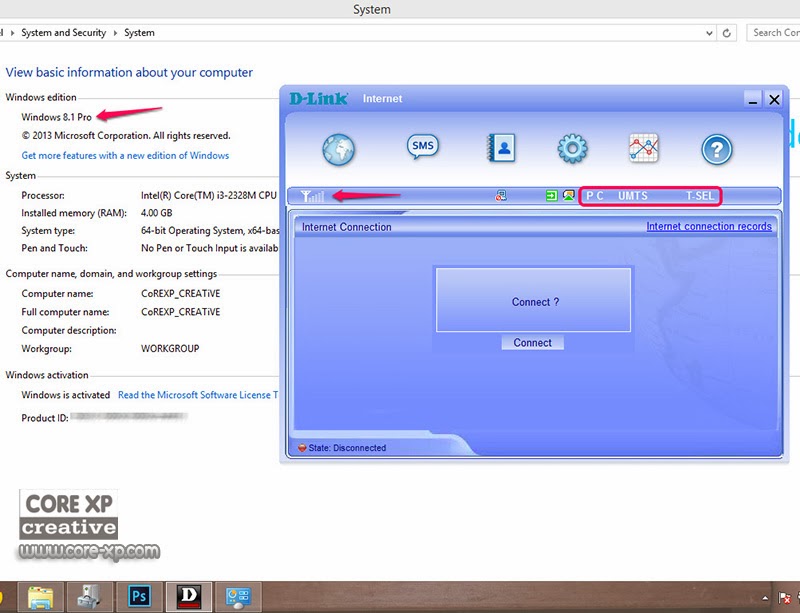Click the 4.00 GB RAM value
Screen dimensions: 800x613
pyautogui.click(x=156, y=213)
